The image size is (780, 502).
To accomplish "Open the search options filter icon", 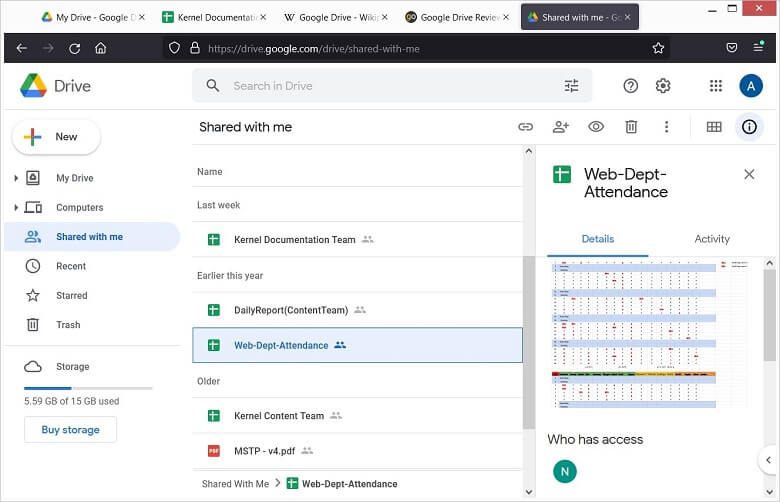I will click(572, 86).
